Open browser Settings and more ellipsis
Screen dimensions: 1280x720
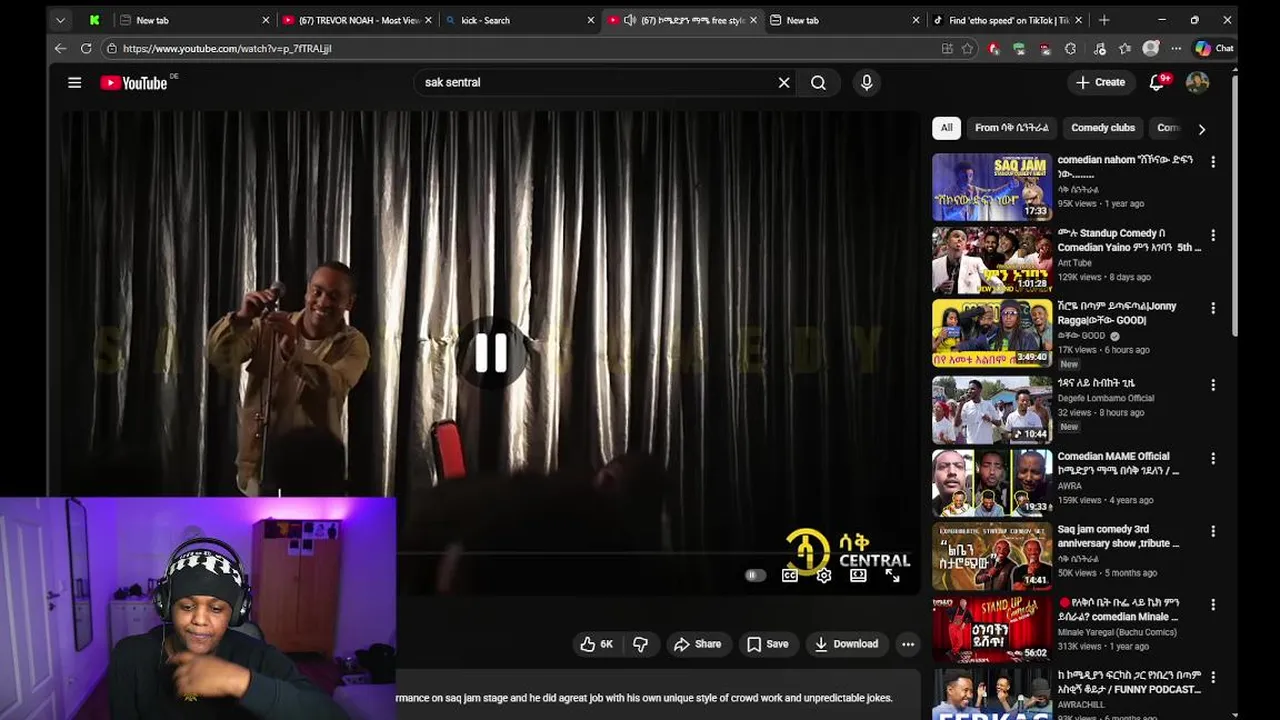1176,48
